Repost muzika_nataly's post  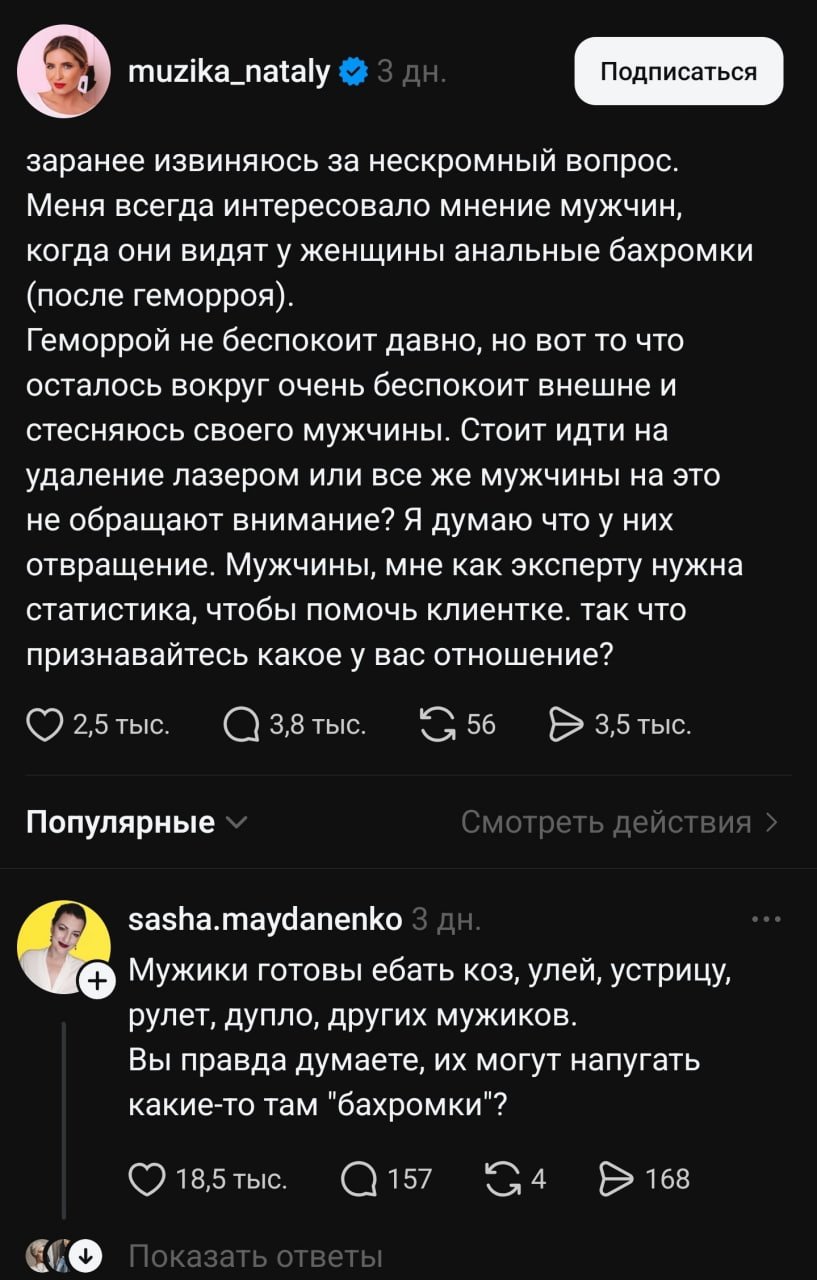pyautogui.click(x=437, y=724)
